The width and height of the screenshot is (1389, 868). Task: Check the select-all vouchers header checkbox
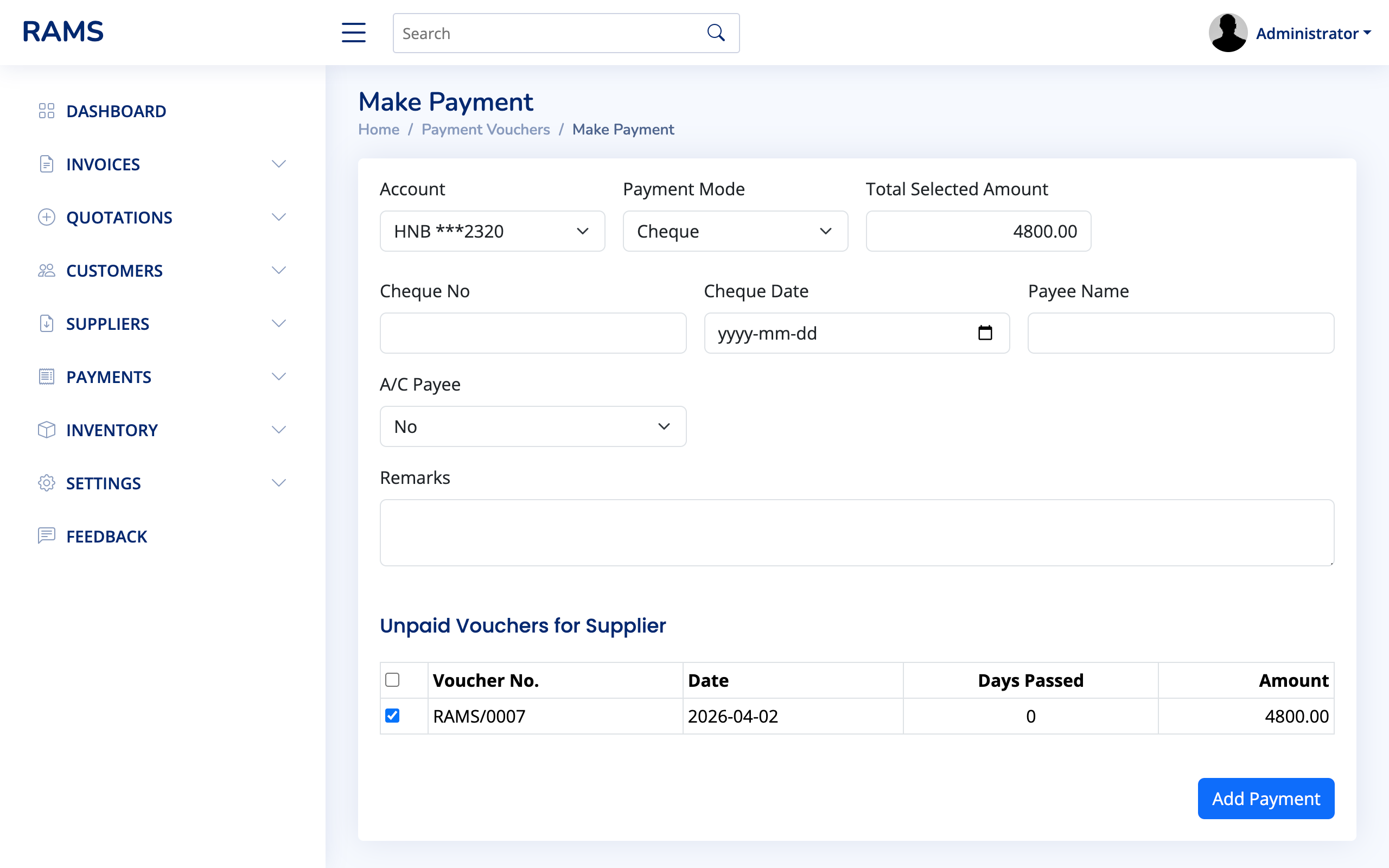tap(393, 680)
